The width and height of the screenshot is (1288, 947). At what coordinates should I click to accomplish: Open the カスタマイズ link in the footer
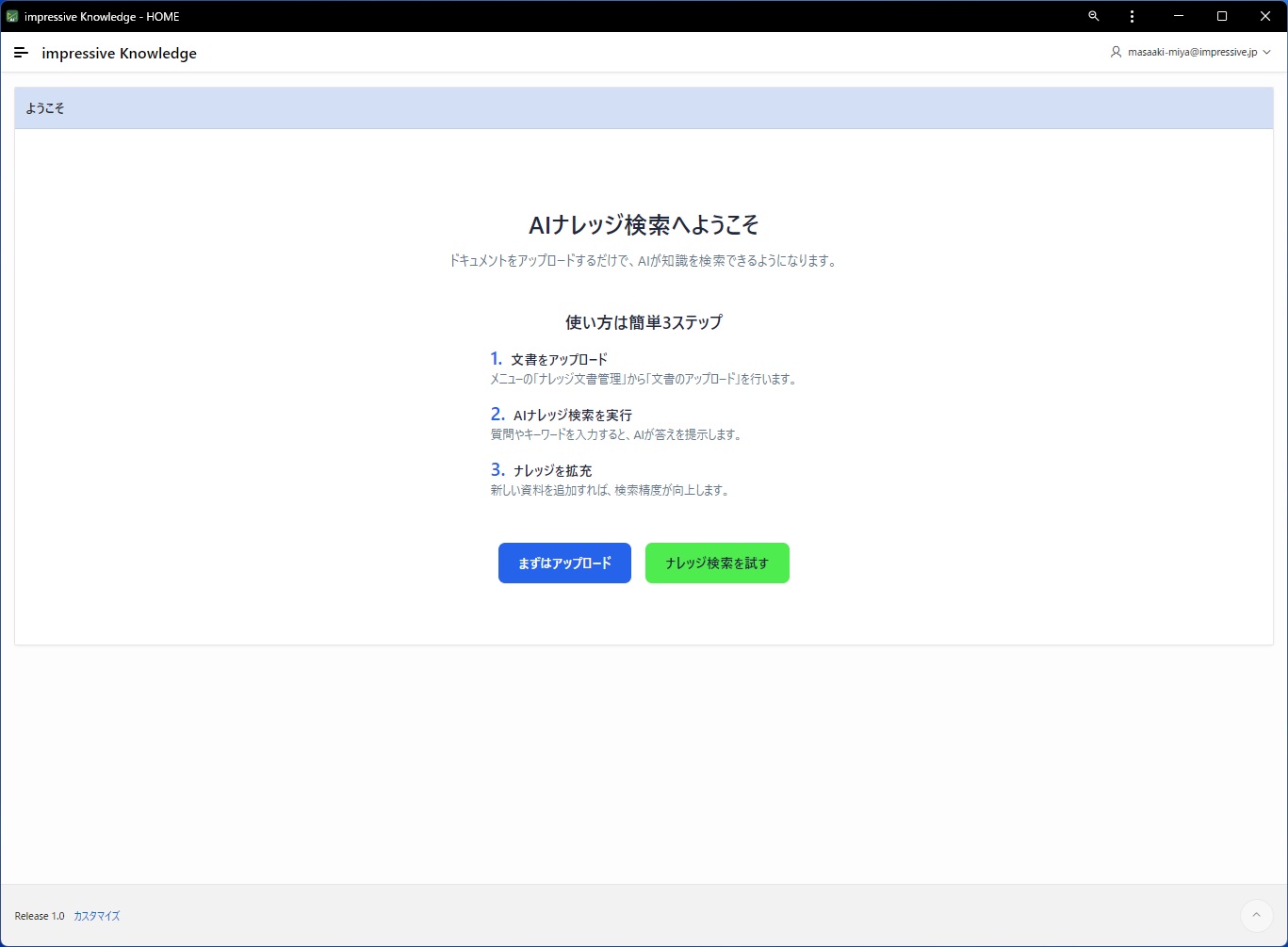point(95,915)
